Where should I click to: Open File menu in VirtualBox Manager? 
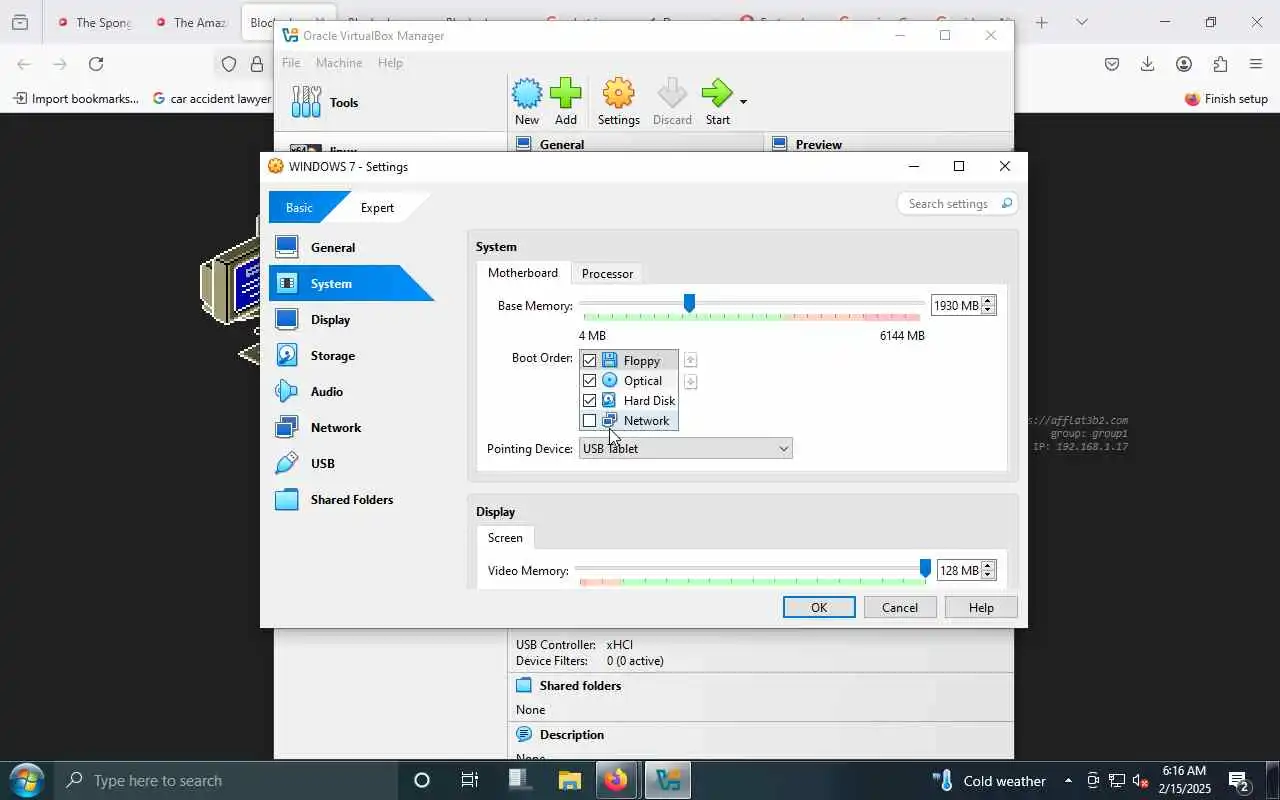(x=291, y=62)
